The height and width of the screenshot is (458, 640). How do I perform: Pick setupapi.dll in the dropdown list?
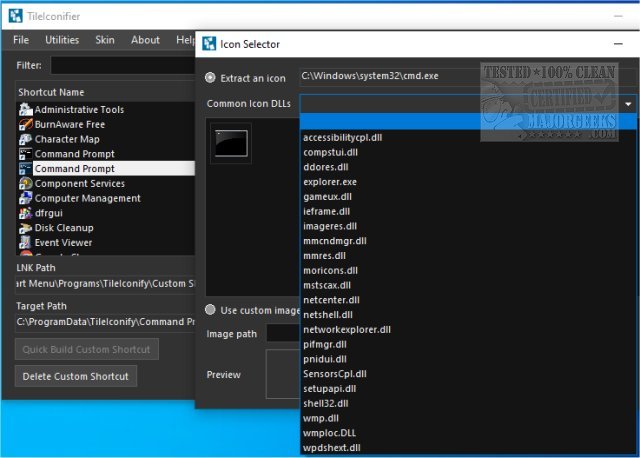coord(469,389)
